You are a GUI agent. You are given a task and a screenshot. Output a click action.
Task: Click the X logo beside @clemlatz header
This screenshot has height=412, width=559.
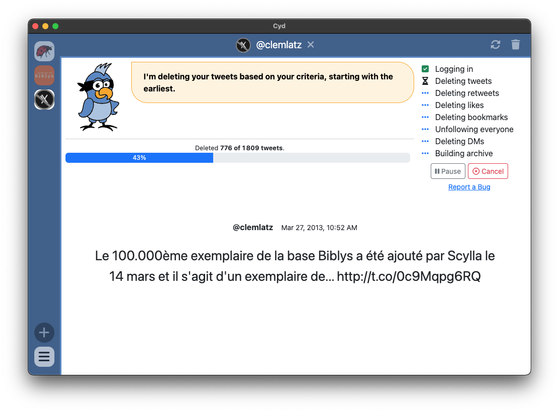pyautogui.click(x=243, y=45)
